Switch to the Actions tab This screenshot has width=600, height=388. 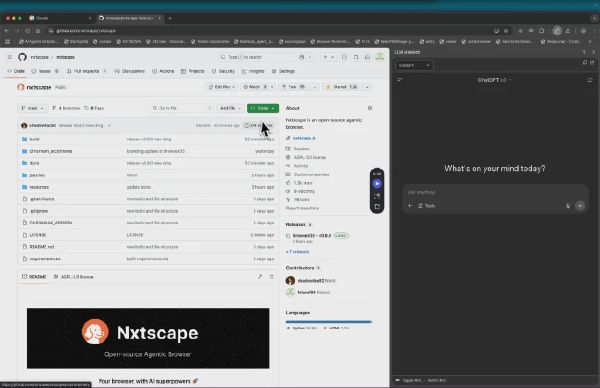coord(163,71)
